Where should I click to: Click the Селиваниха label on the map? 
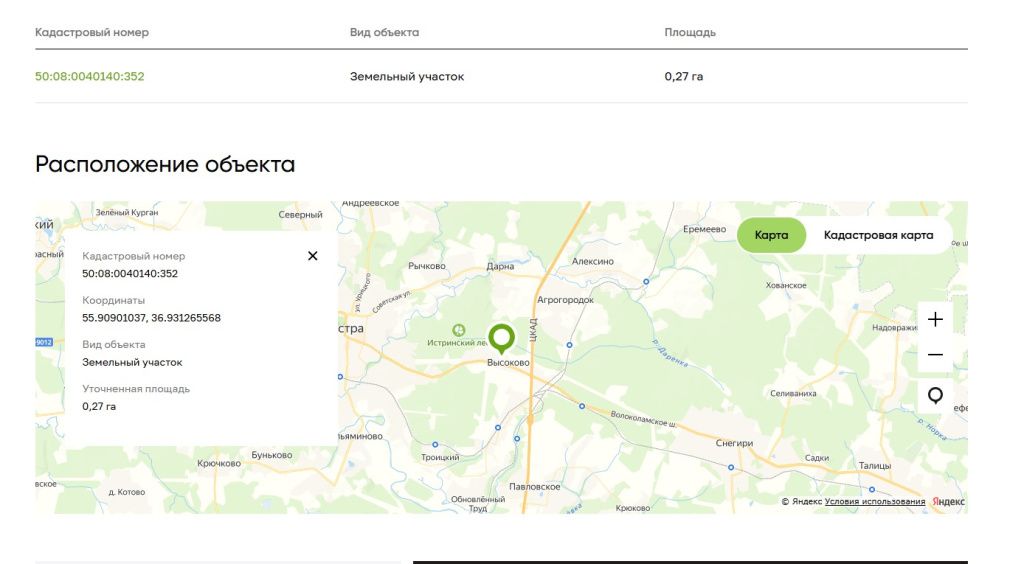(x=793, y=393)
